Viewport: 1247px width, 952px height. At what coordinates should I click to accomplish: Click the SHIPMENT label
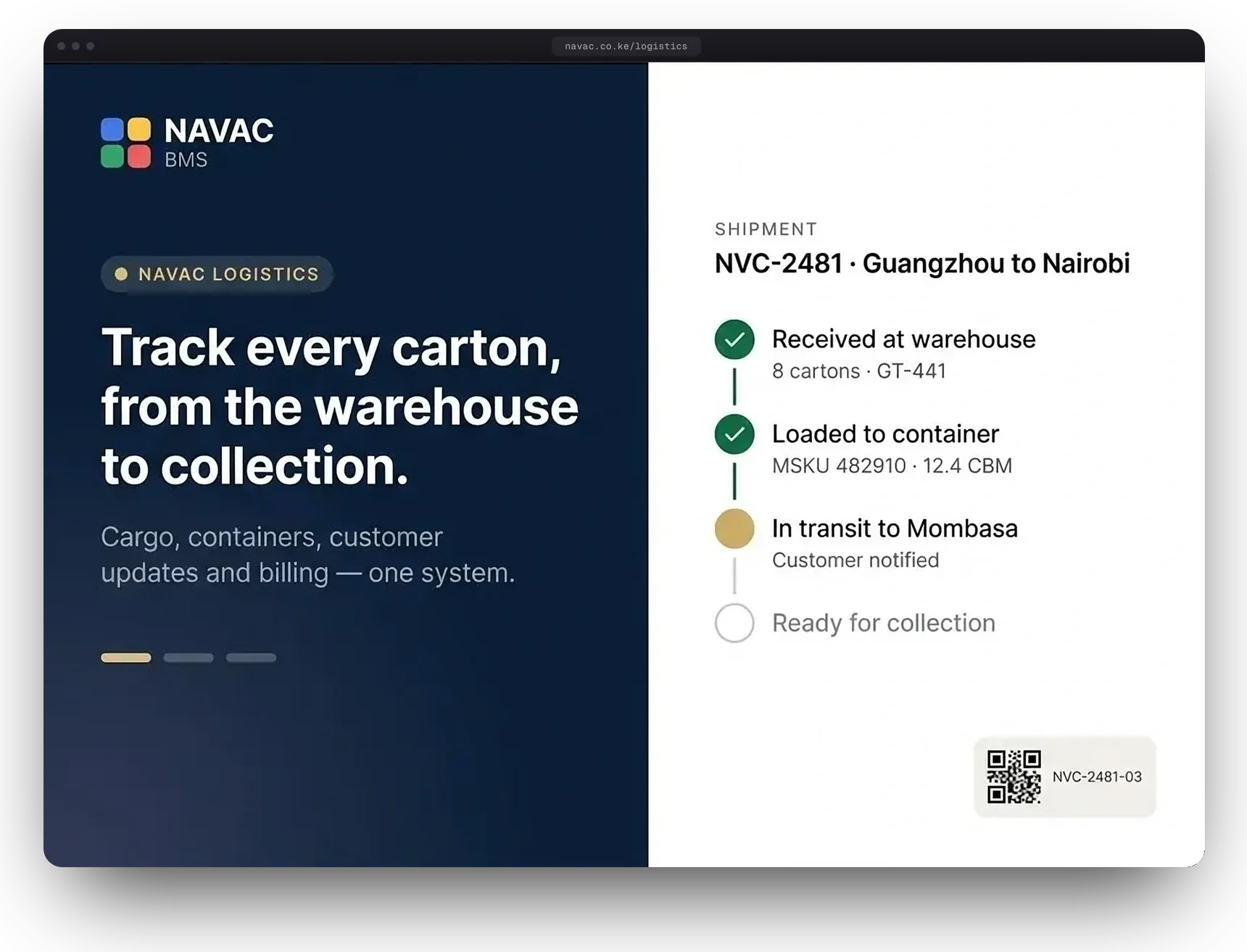766,229
